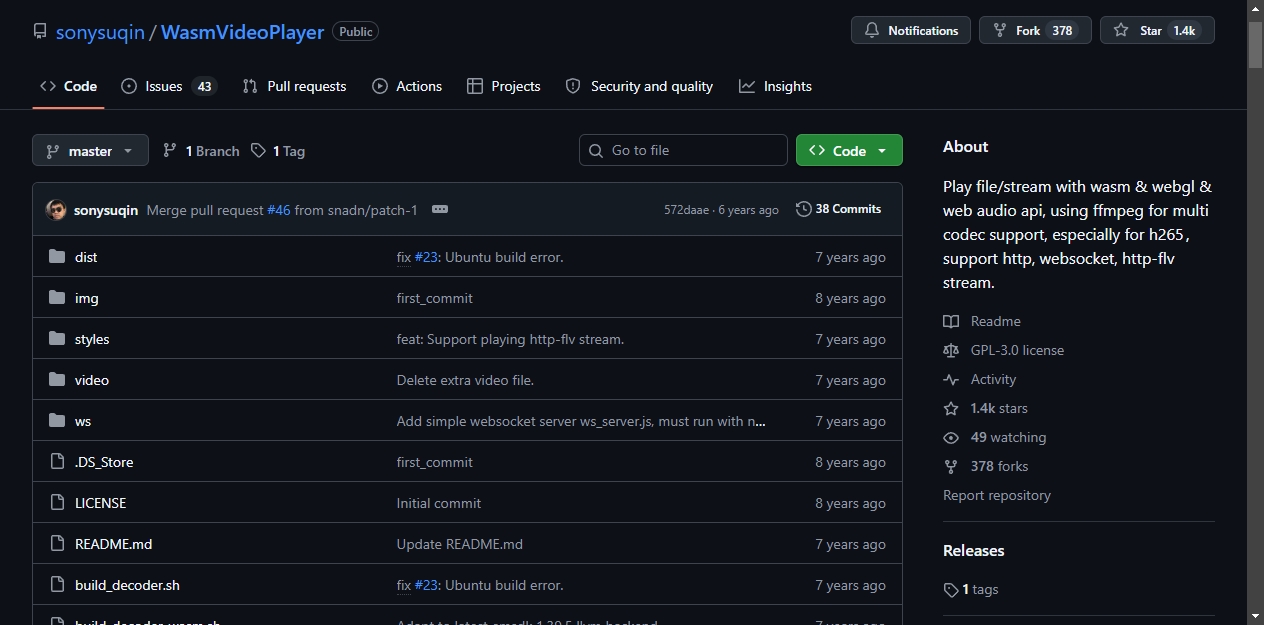Viewport: 1264px width, 625px height.
Task: Open issue #23 link in dist row
Action: click(x=426, y=257)
